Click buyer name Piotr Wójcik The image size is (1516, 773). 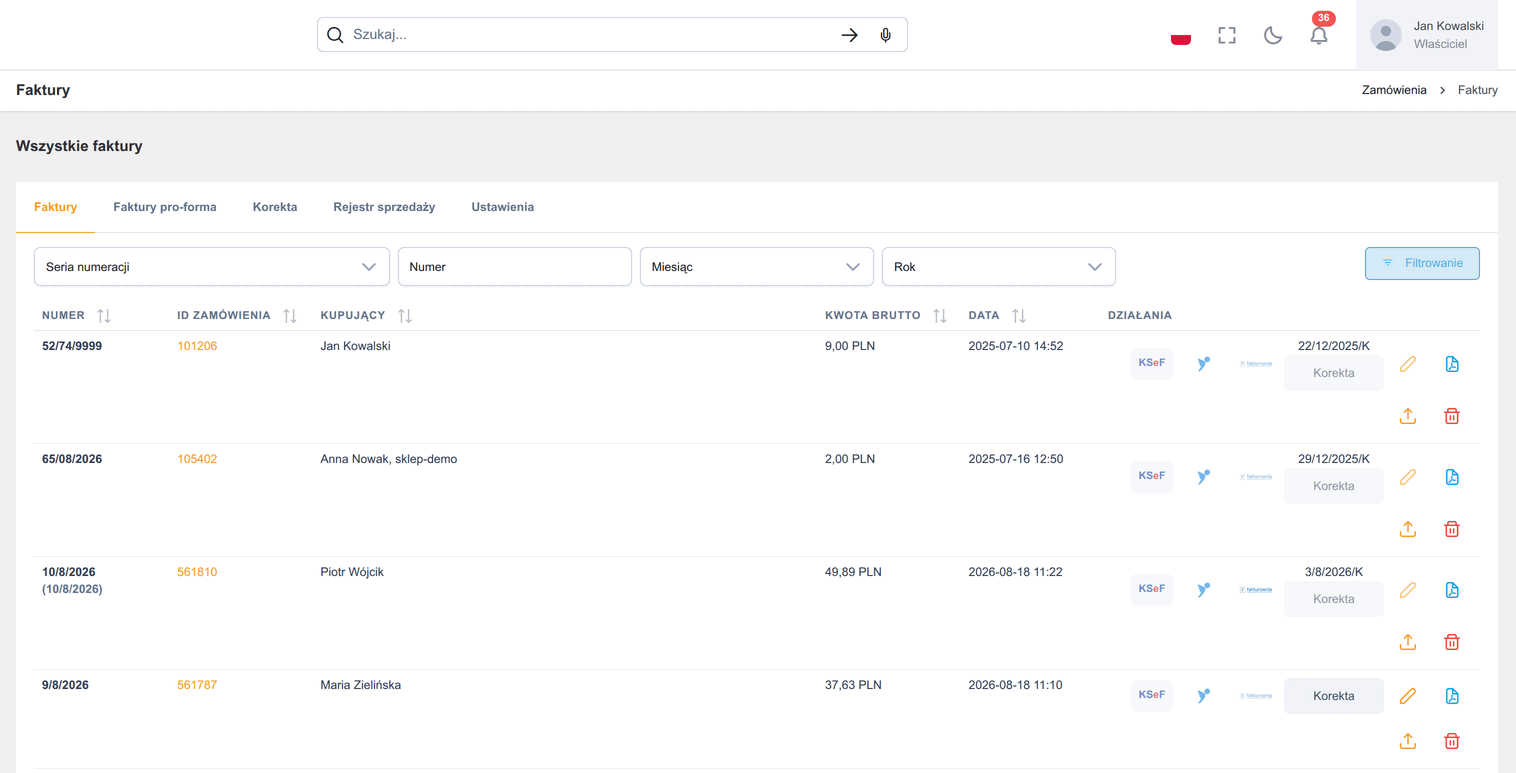352,572
